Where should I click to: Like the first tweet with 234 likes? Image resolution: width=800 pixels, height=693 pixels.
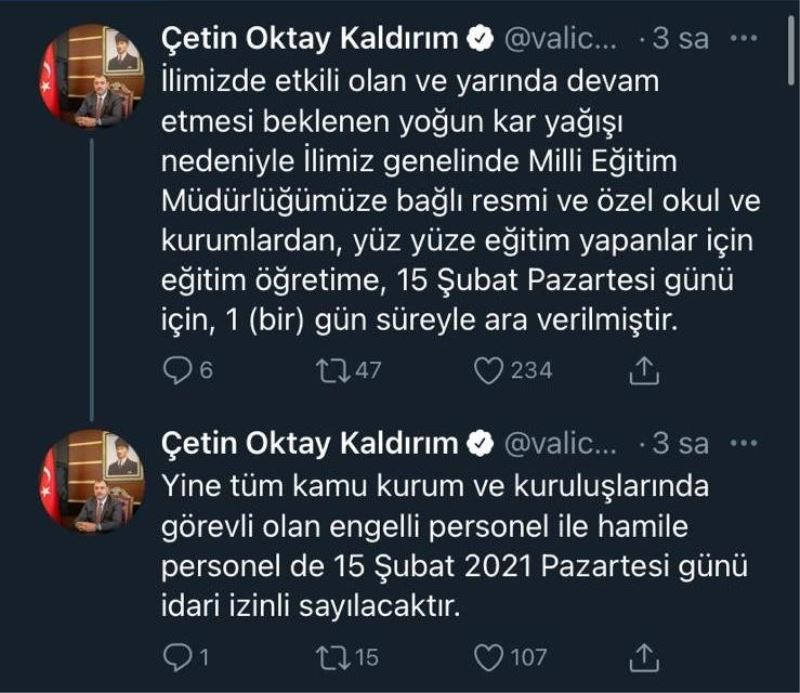click(487, 371)
